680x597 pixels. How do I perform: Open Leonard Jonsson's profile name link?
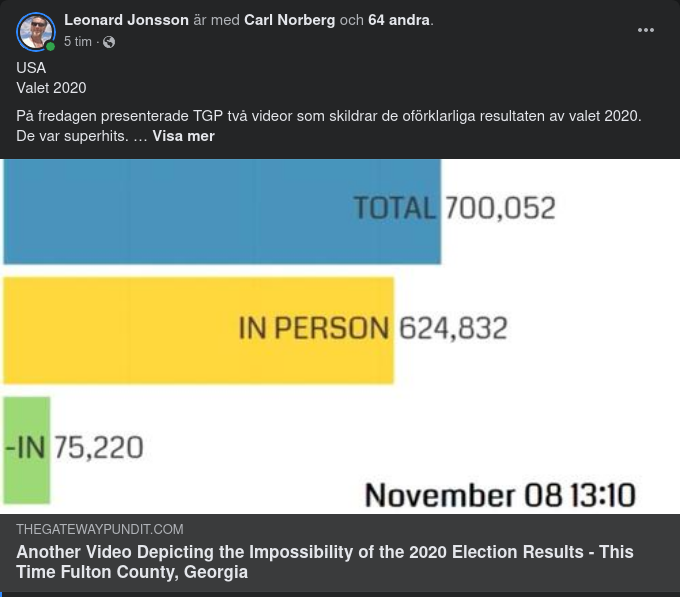(x=126, y=20)
